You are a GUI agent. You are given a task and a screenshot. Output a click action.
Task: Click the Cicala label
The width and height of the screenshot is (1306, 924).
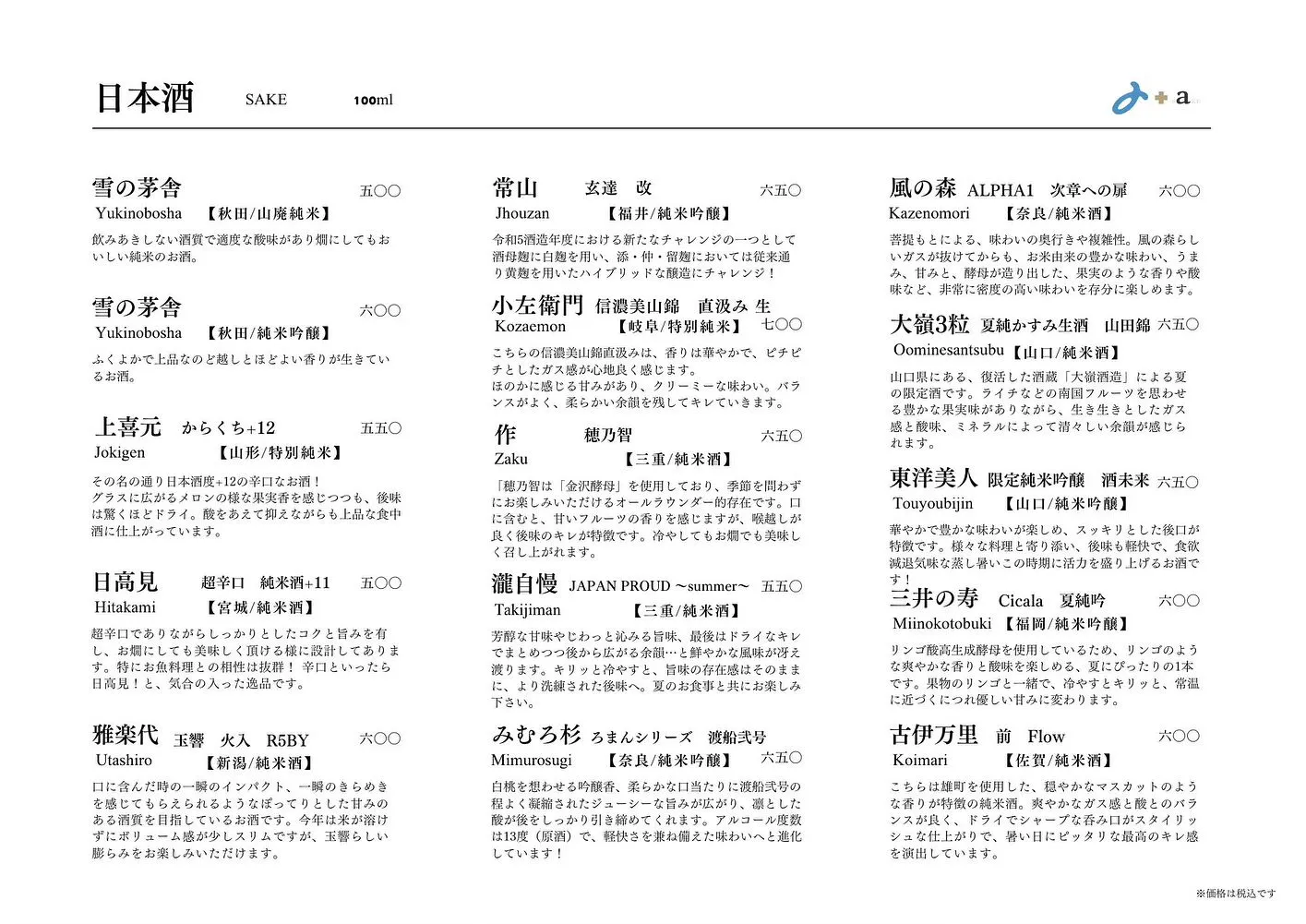[1021, 601]
